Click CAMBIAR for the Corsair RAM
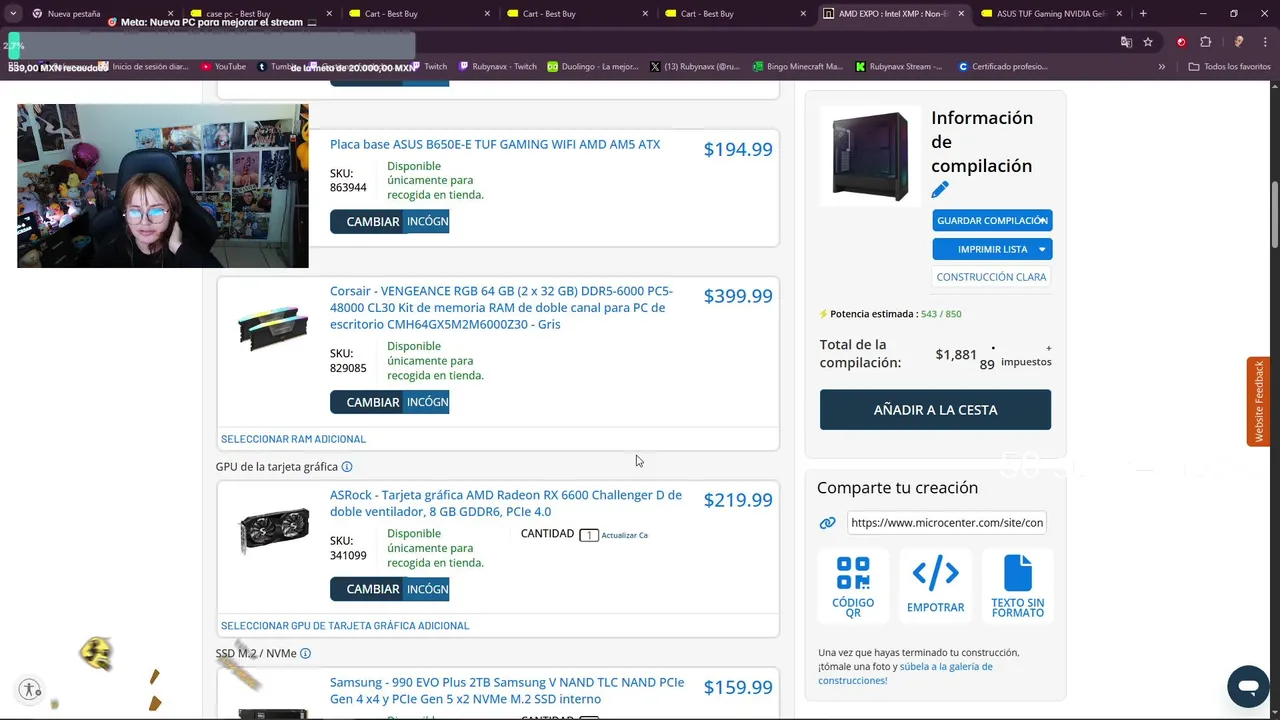The image size is (1280, 720). pos(369,402)
